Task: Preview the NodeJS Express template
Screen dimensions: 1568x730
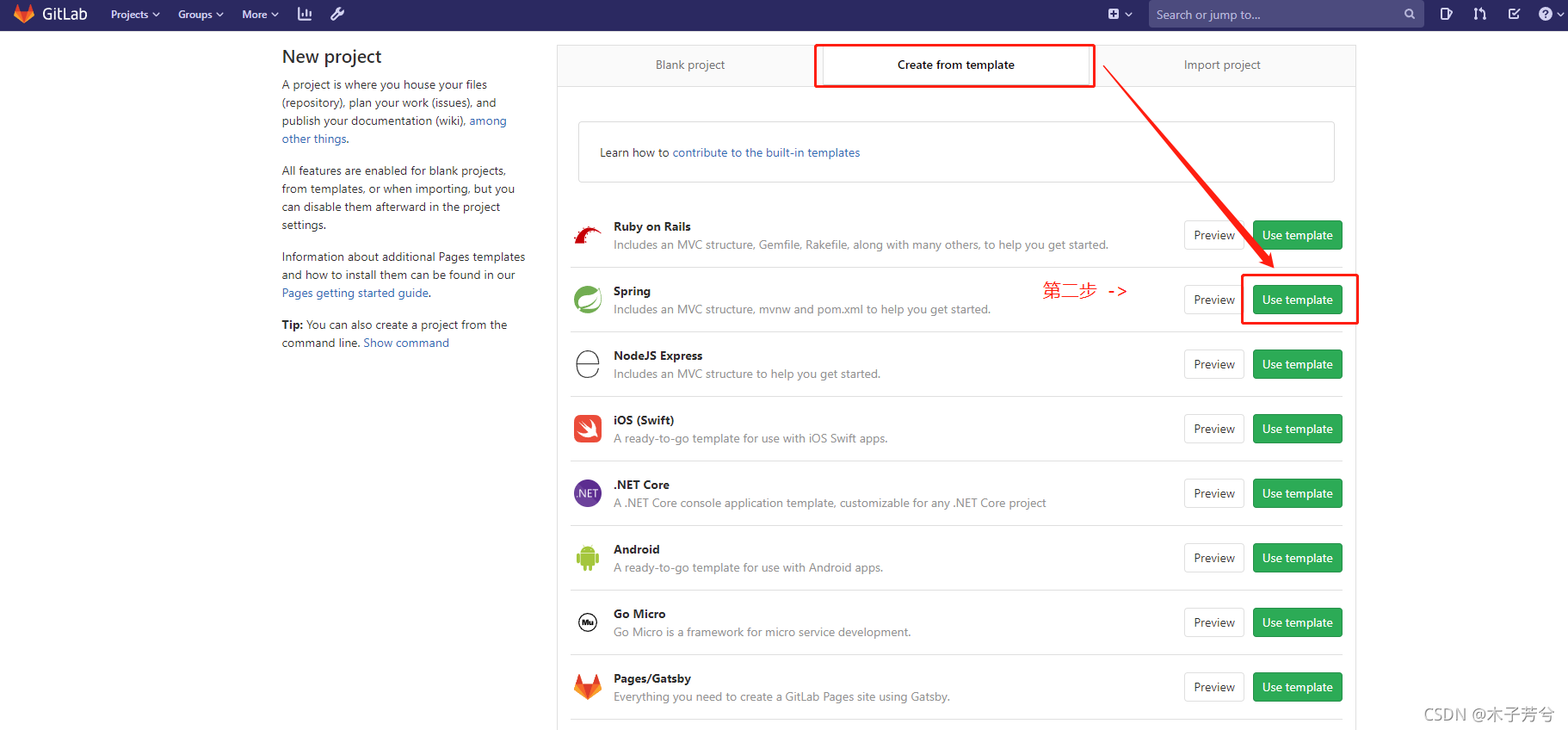Action: pos(1214,364)
